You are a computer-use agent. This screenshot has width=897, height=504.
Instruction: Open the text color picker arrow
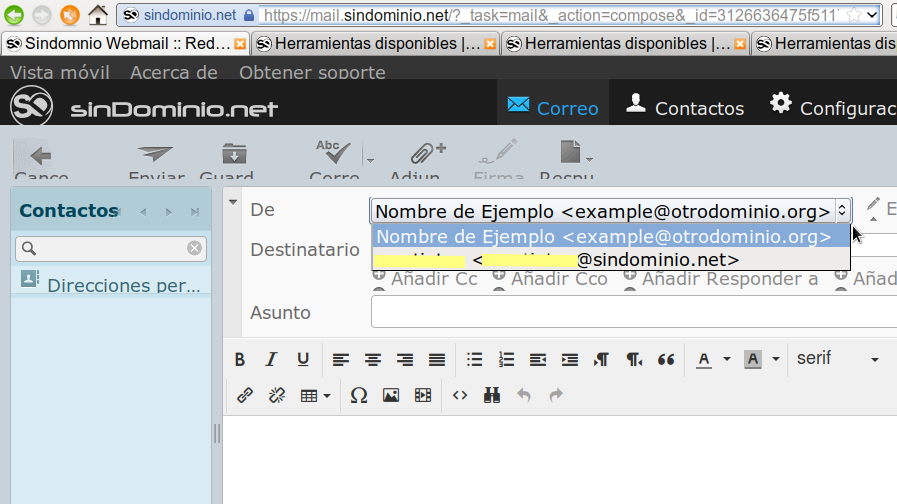pyautogui.click(x=727, y=360)
